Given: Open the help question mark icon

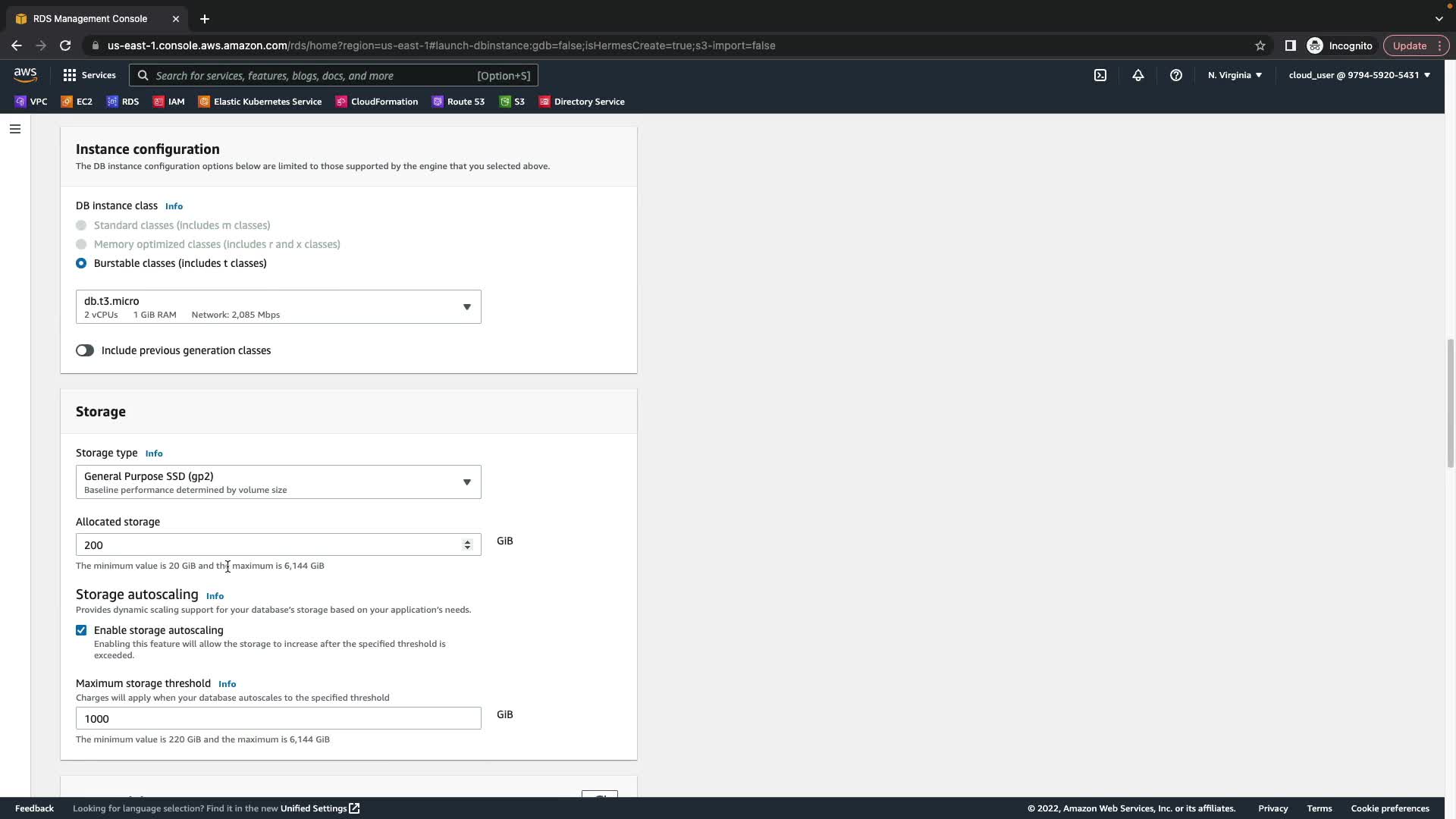Looking at the screenshot, I should [1175, 75].
